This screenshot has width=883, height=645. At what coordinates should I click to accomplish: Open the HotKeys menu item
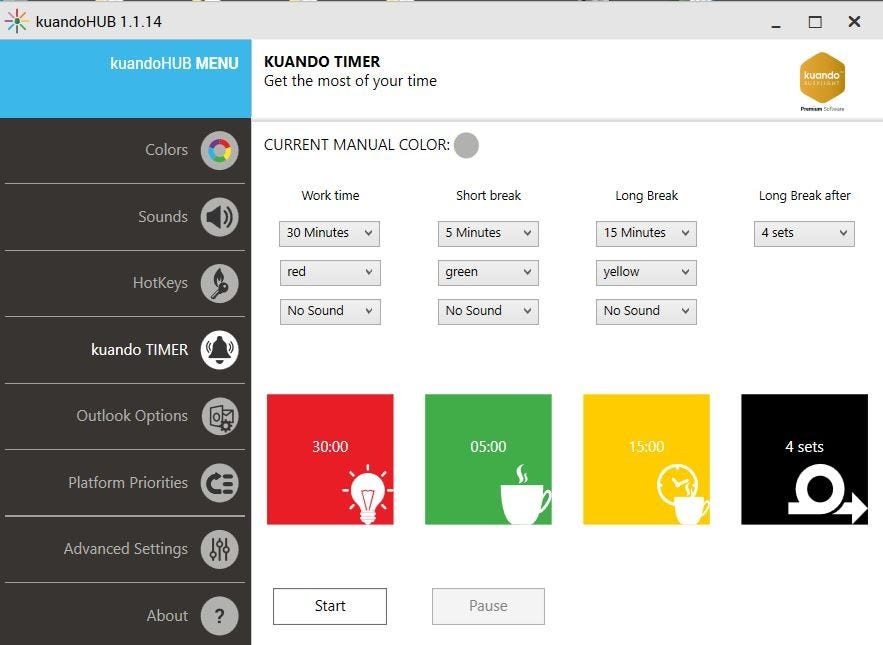point(125,283)
